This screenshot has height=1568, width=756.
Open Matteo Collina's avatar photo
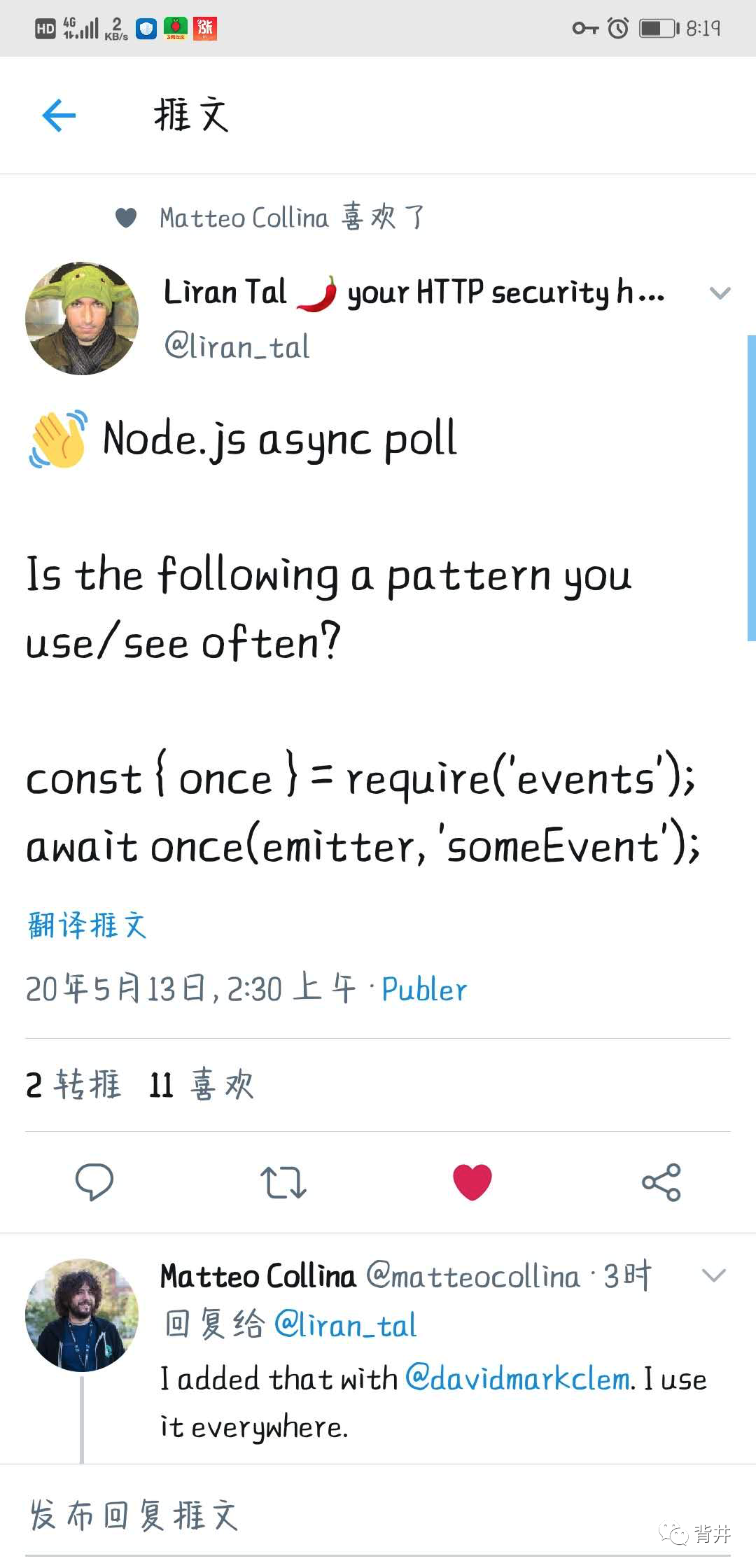point(82,1315)
